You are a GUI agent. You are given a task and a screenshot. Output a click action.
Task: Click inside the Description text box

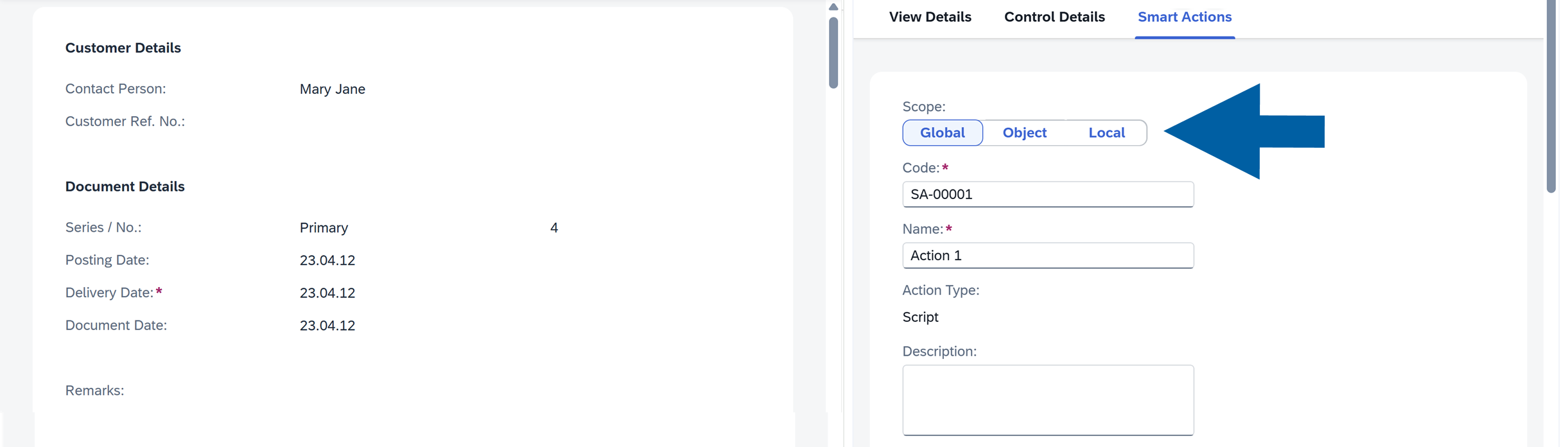[x=1047, y=399]
